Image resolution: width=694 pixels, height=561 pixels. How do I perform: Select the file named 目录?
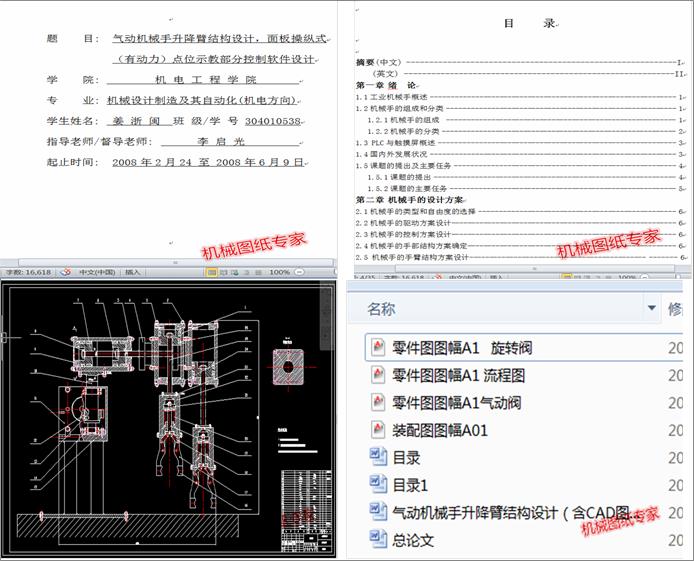(406, 458)
